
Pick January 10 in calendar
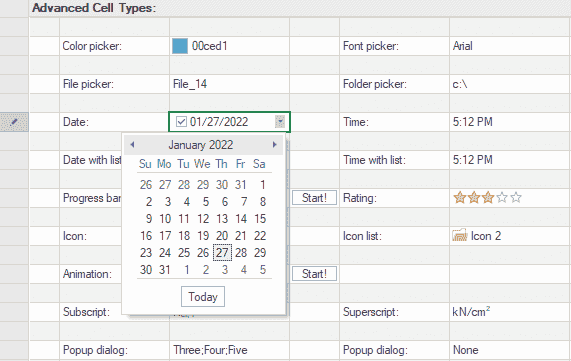pyautogui.click(x=165, y=219)
